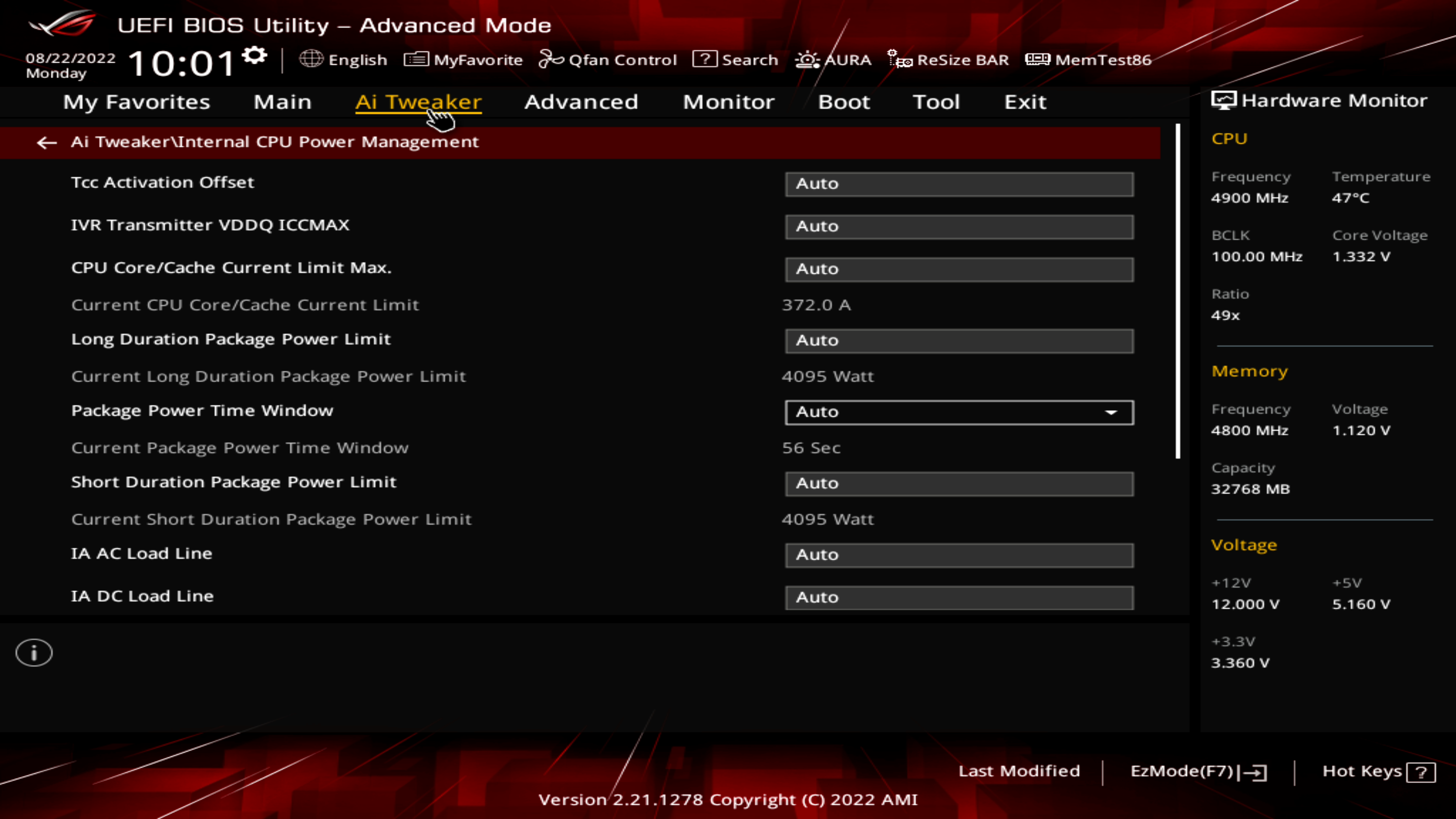Click the Tcc Activation Offset field
1456x819 pixels.
[x=959, y=184]
